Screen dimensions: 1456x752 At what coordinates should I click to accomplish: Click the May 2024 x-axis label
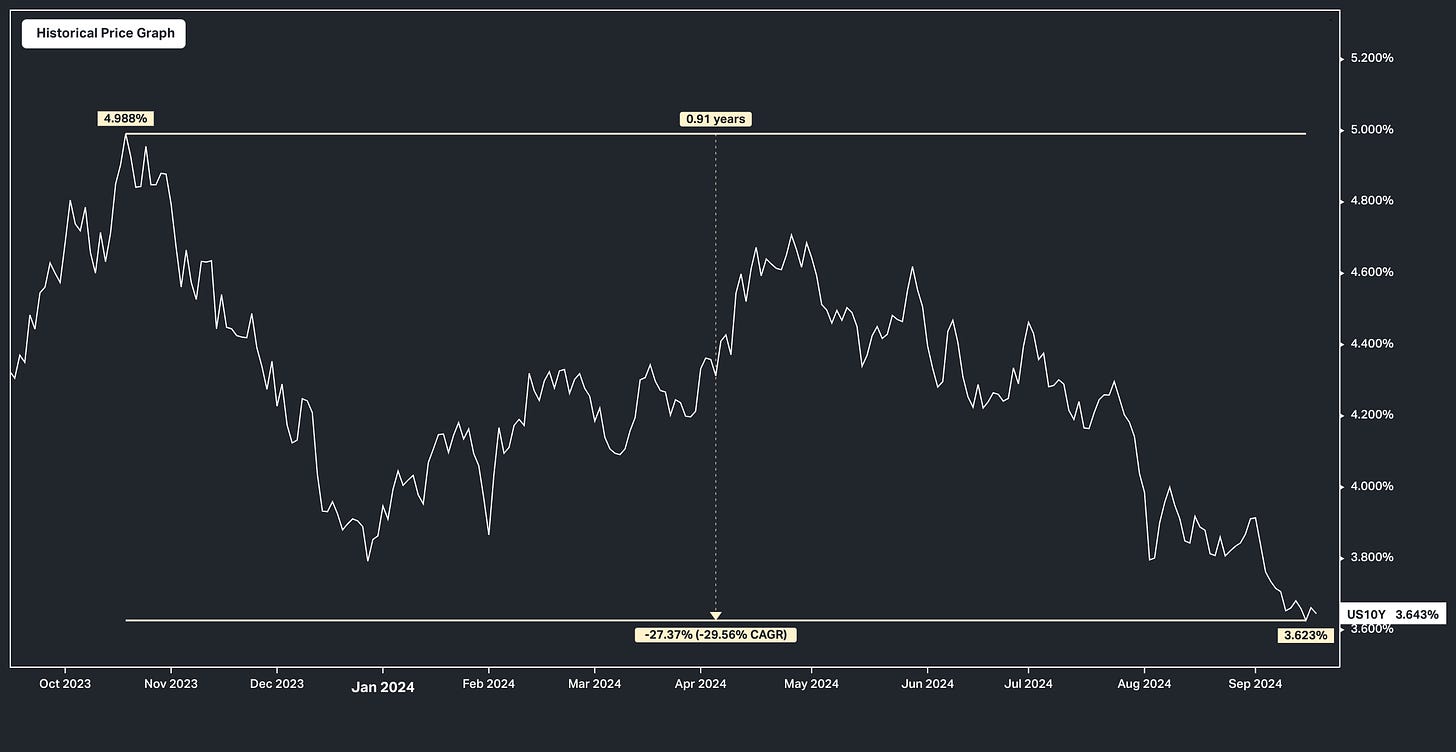click(x=811, y=684)
